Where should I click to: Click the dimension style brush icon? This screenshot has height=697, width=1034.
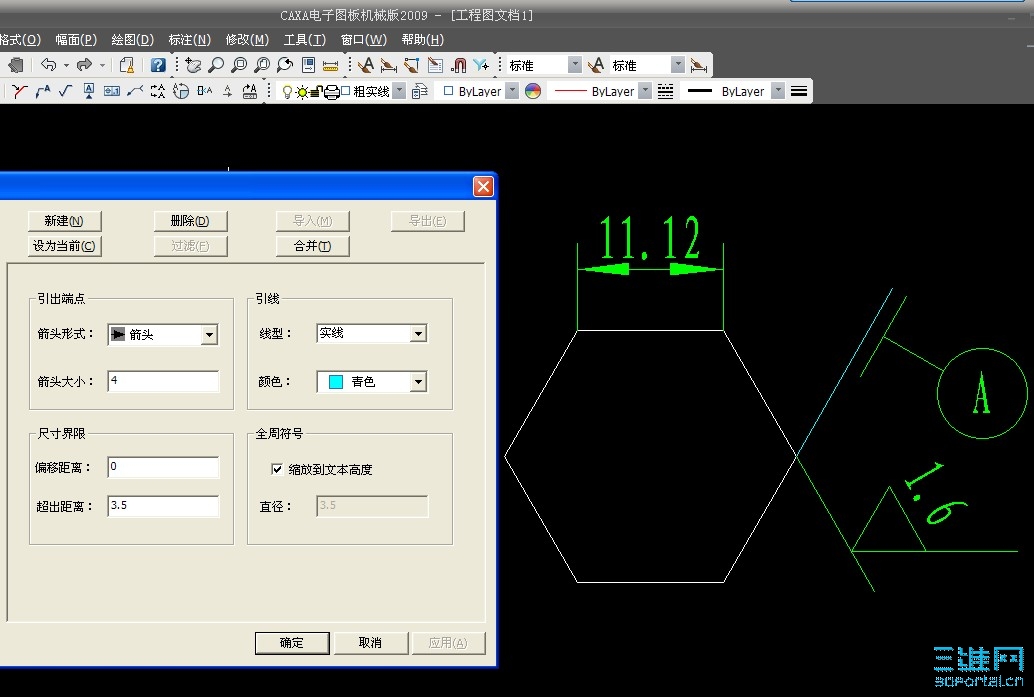tap(388, 65)
